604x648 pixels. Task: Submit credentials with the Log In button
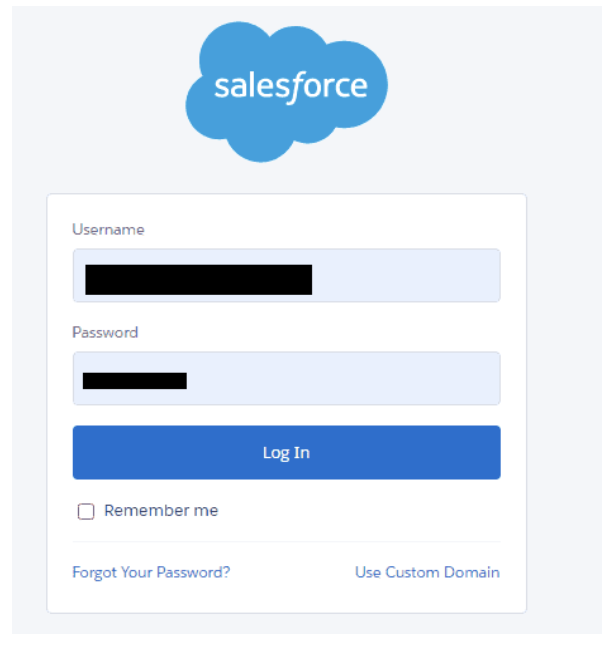point(287,453)
